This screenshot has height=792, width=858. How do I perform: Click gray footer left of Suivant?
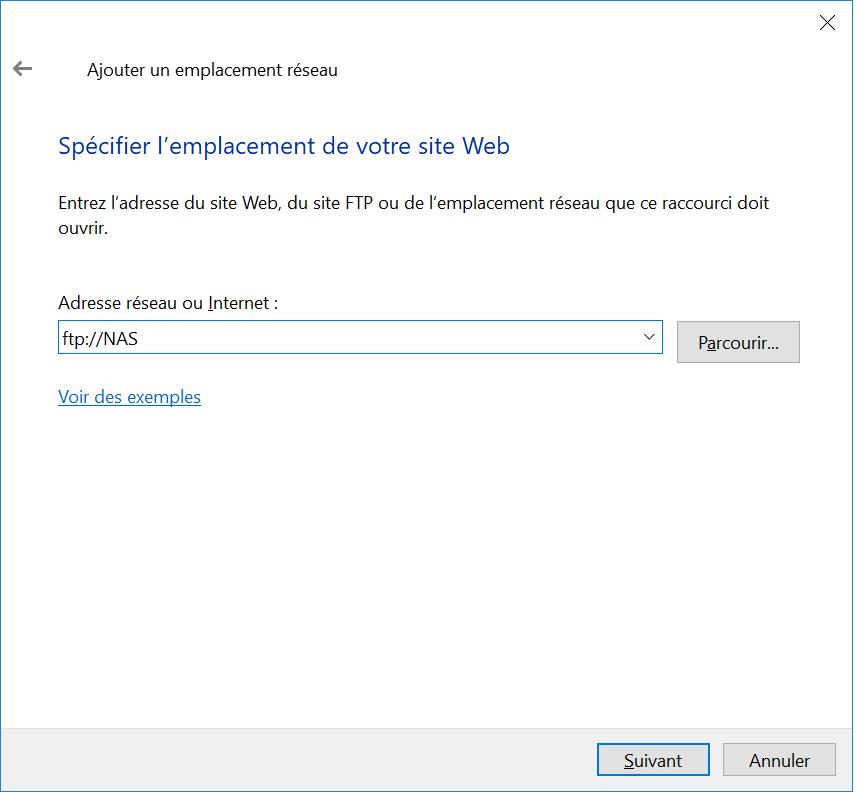300,760
